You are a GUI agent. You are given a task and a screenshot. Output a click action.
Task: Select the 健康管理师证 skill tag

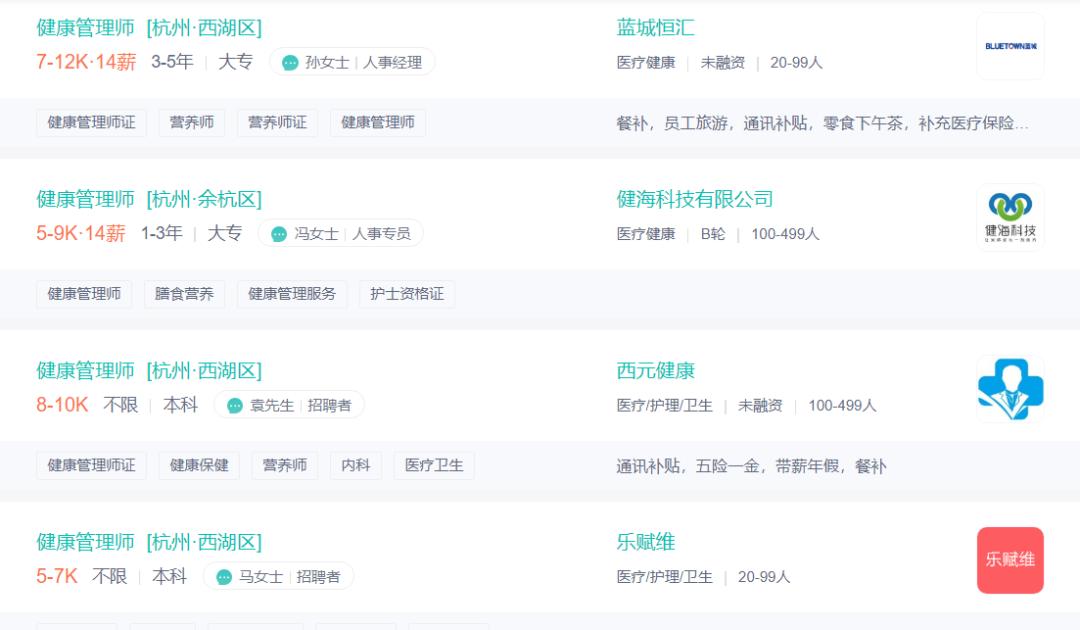click(x=91, y=122)
